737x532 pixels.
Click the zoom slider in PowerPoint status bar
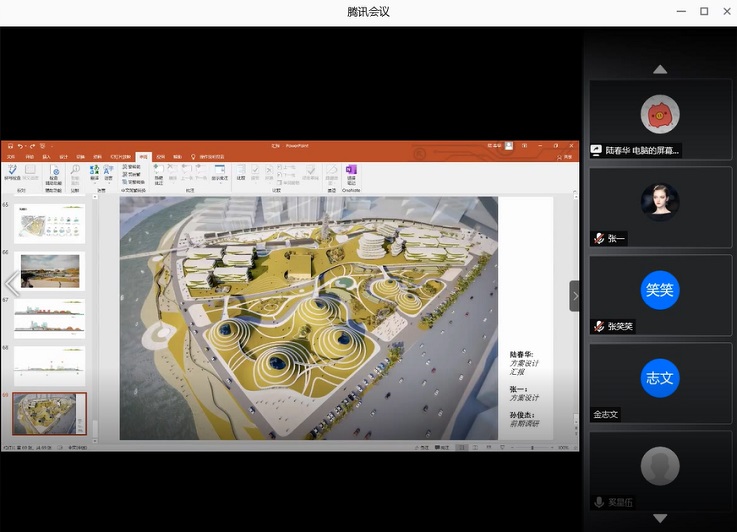pyautogui.click(x=535, y=447)
